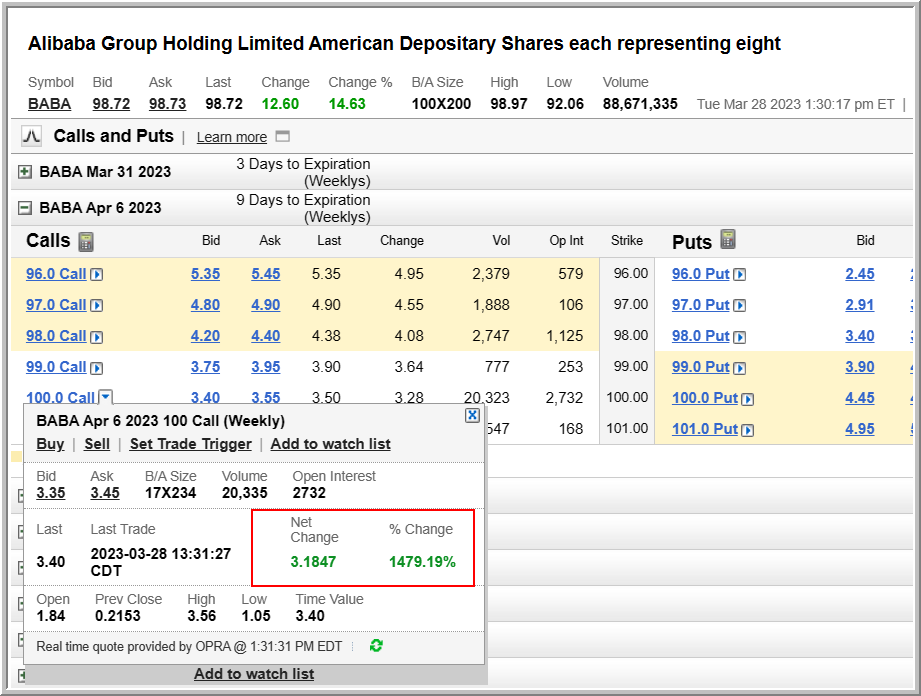Open arrow menu next to 96.0 Put
The height and width of the screenshot is (696, 921).
coord(740,274)
